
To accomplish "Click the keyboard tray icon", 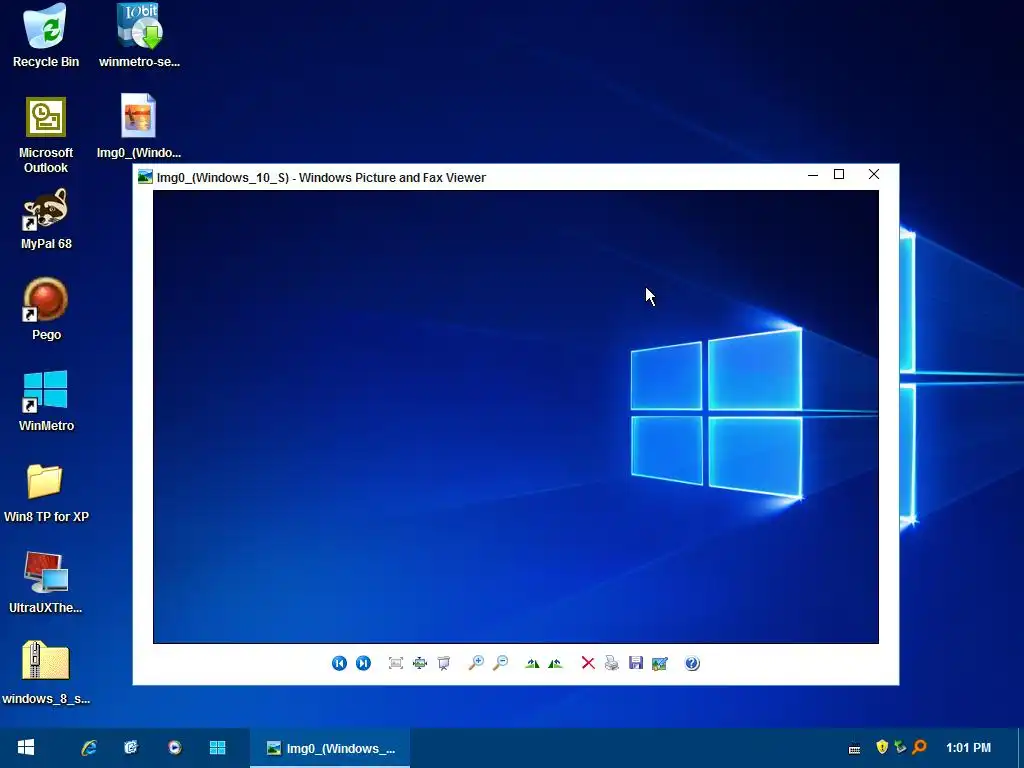I will click(854, 748).
